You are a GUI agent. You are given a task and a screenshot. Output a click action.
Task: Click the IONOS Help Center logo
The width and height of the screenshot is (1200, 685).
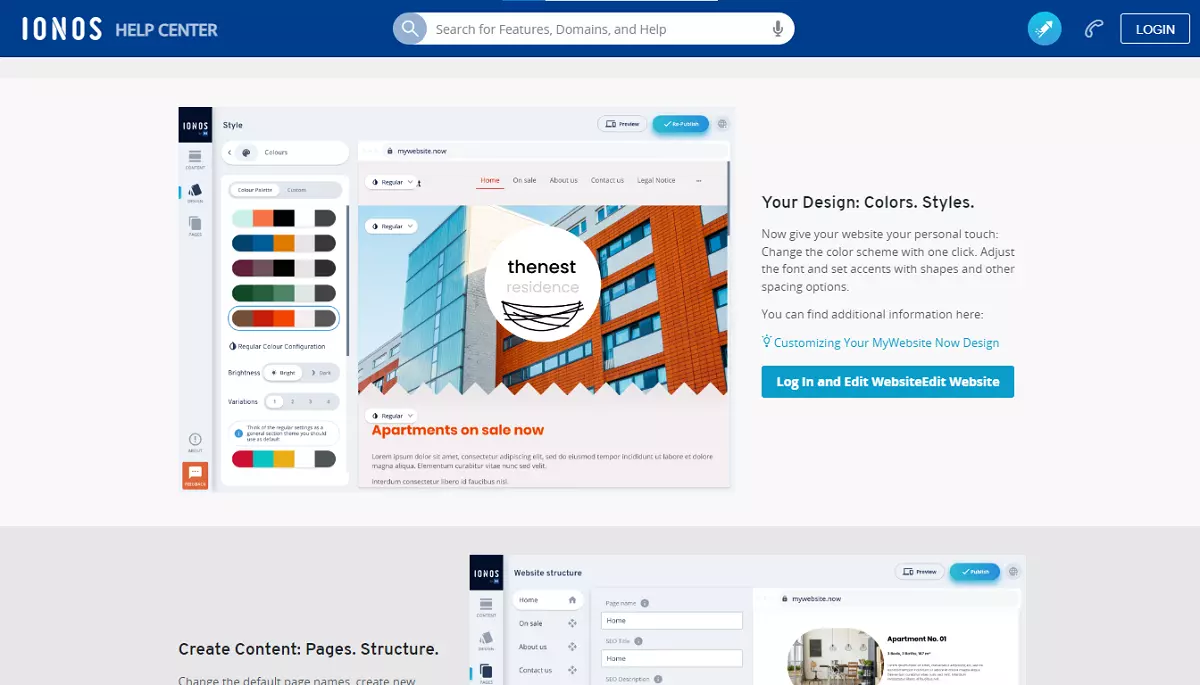(x=120, y=29)
